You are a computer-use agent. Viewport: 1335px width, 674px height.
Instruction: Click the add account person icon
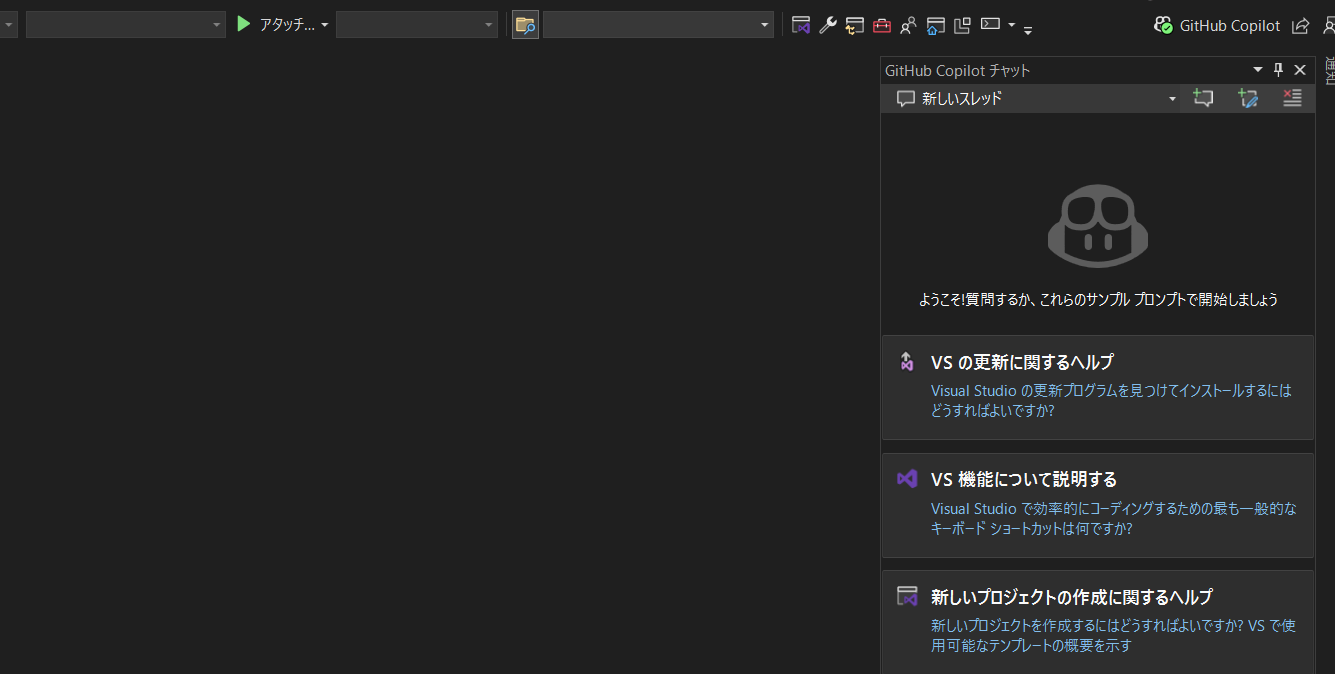click(908, 25)
